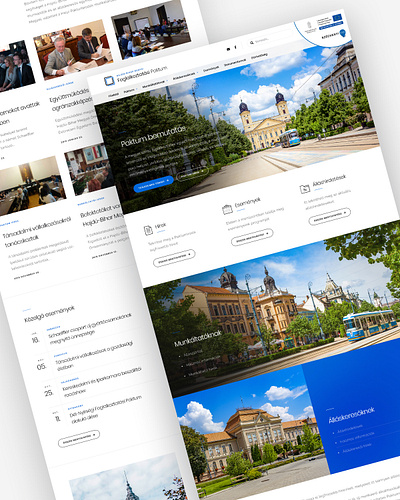Open the church tower photo at the page bottom
This screenshot has height=500, width=400.
click(x=128, y=477)
